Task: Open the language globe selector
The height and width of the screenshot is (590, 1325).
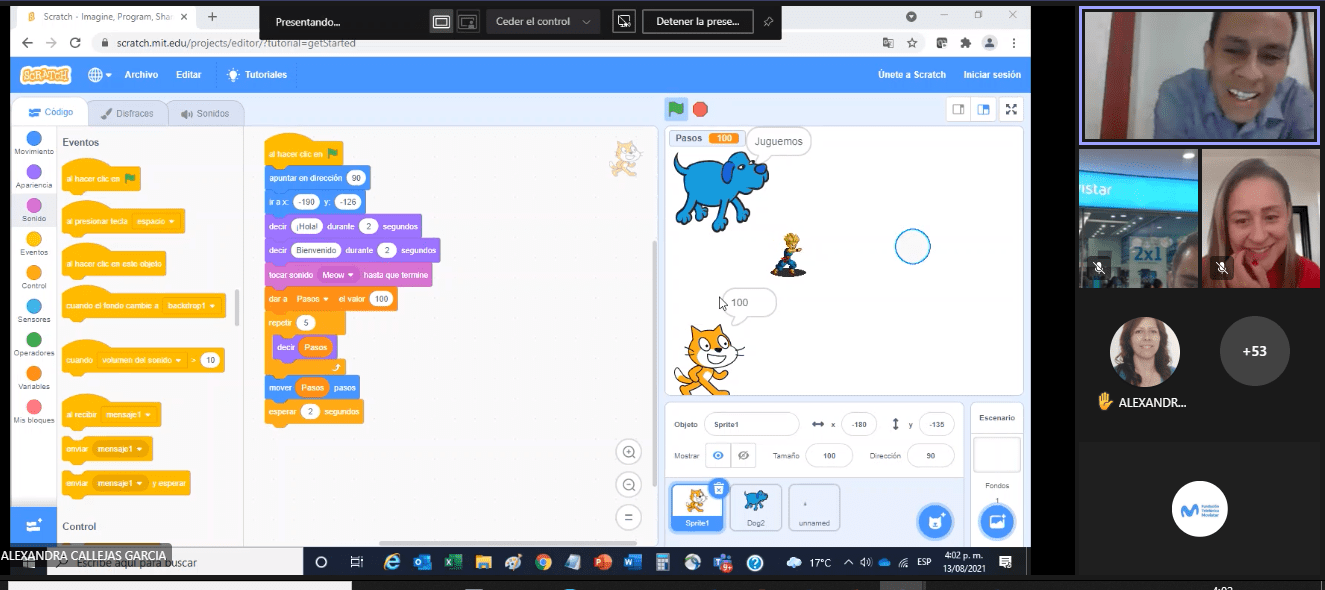Action: pyautogui.click(x=99, y=75)
